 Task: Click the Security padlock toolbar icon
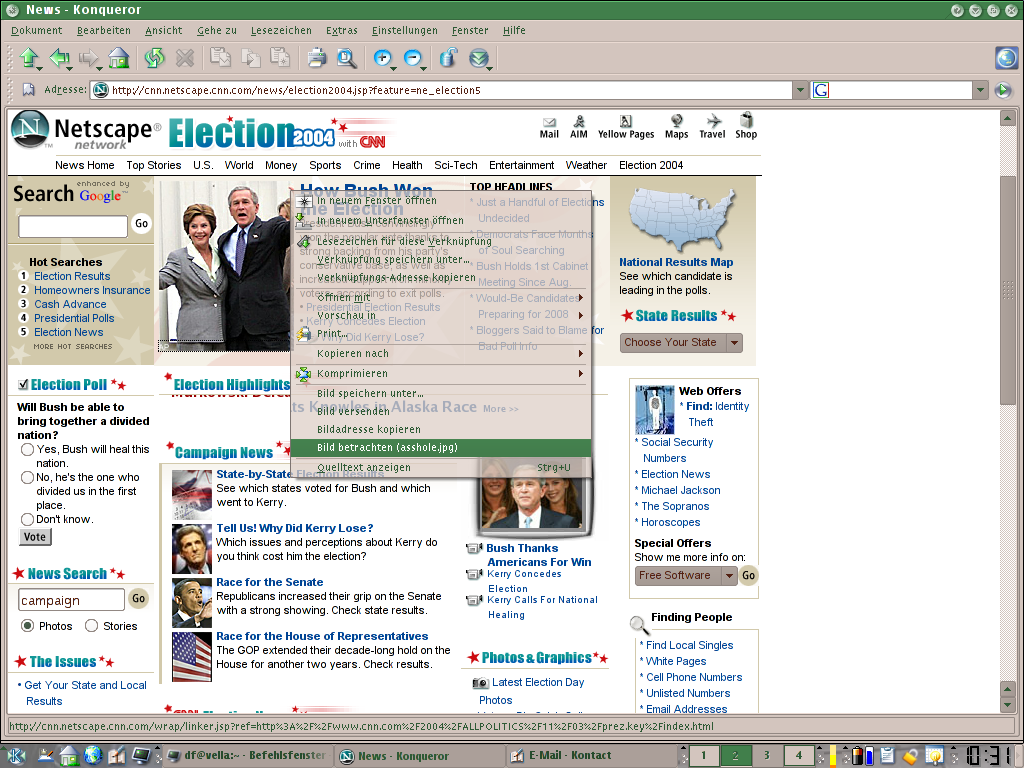click(x=449, y=58)
